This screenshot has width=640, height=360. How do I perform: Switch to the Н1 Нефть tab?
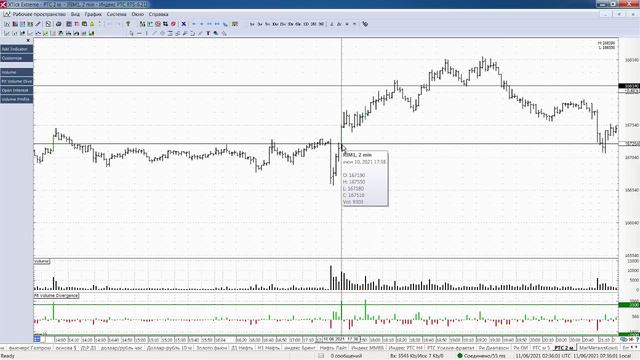click(268, 348)
